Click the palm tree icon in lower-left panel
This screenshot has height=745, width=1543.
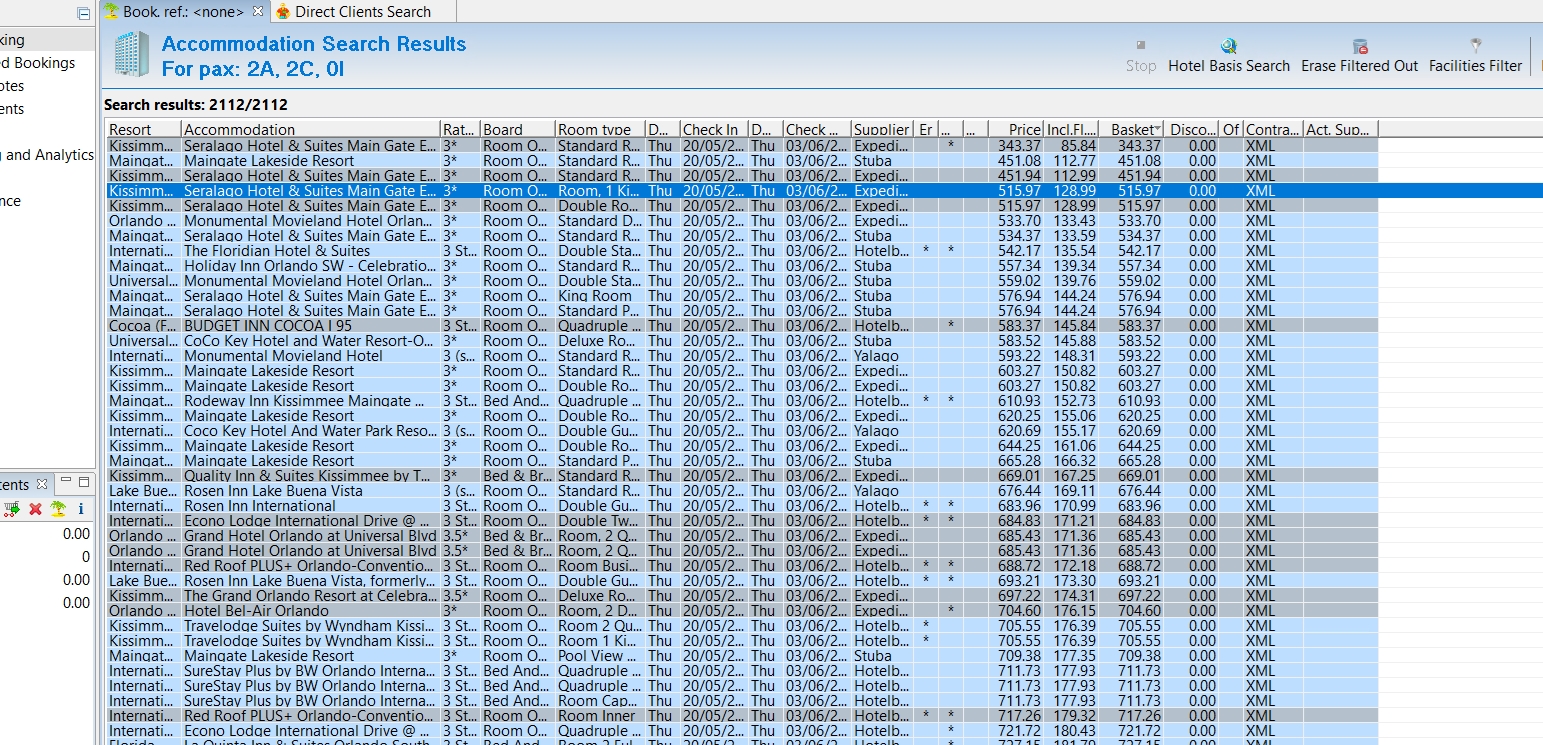[59, 509]
